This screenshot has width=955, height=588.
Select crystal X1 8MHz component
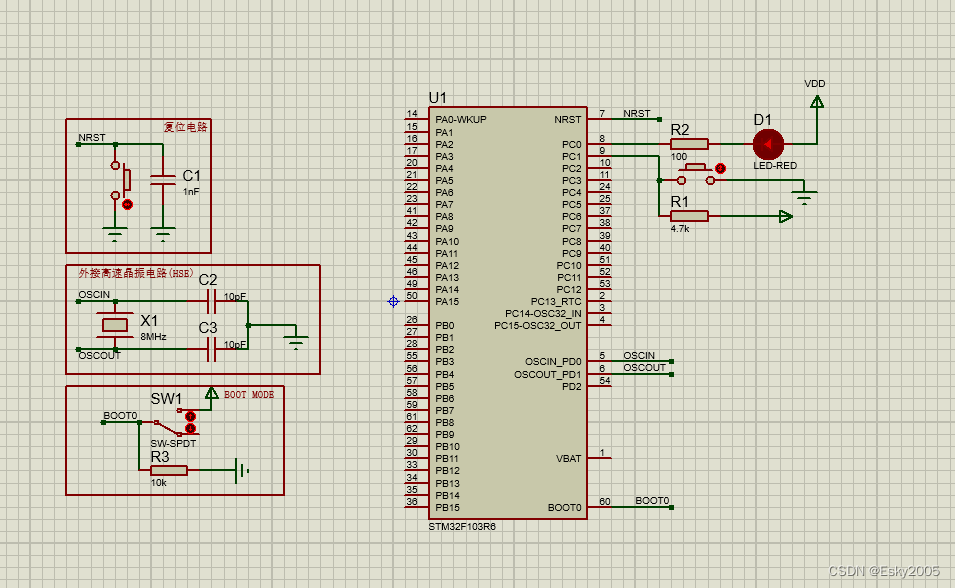tap(115, 325)
